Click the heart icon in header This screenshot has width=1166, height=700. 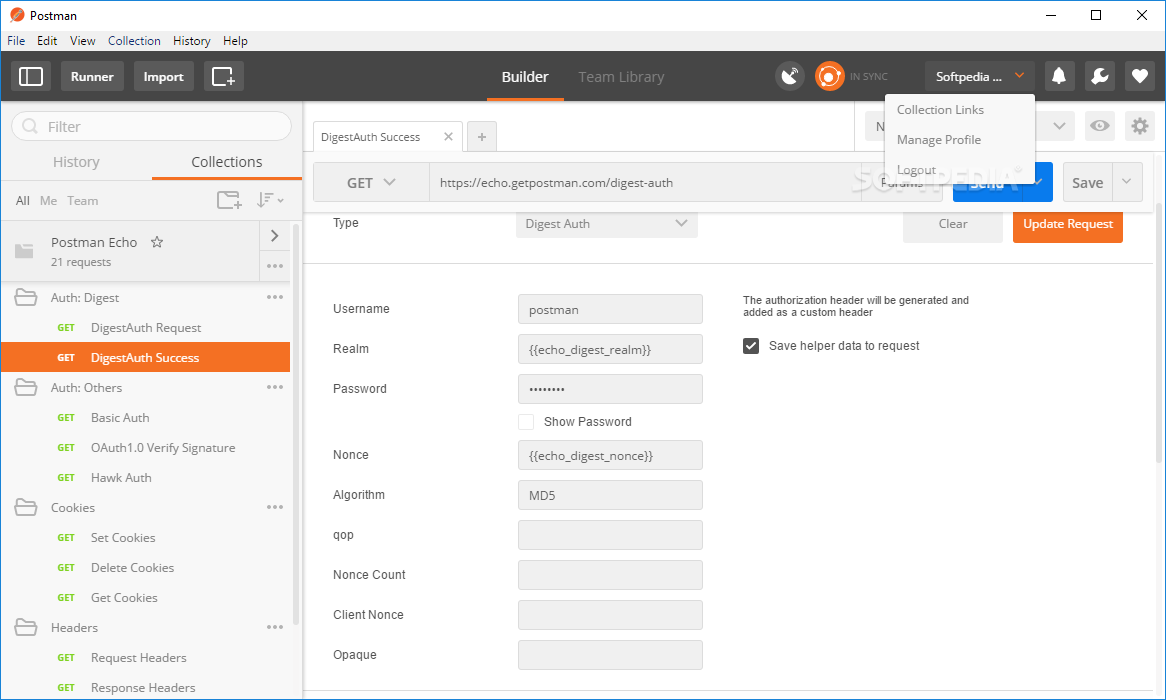coord(1139,76)
